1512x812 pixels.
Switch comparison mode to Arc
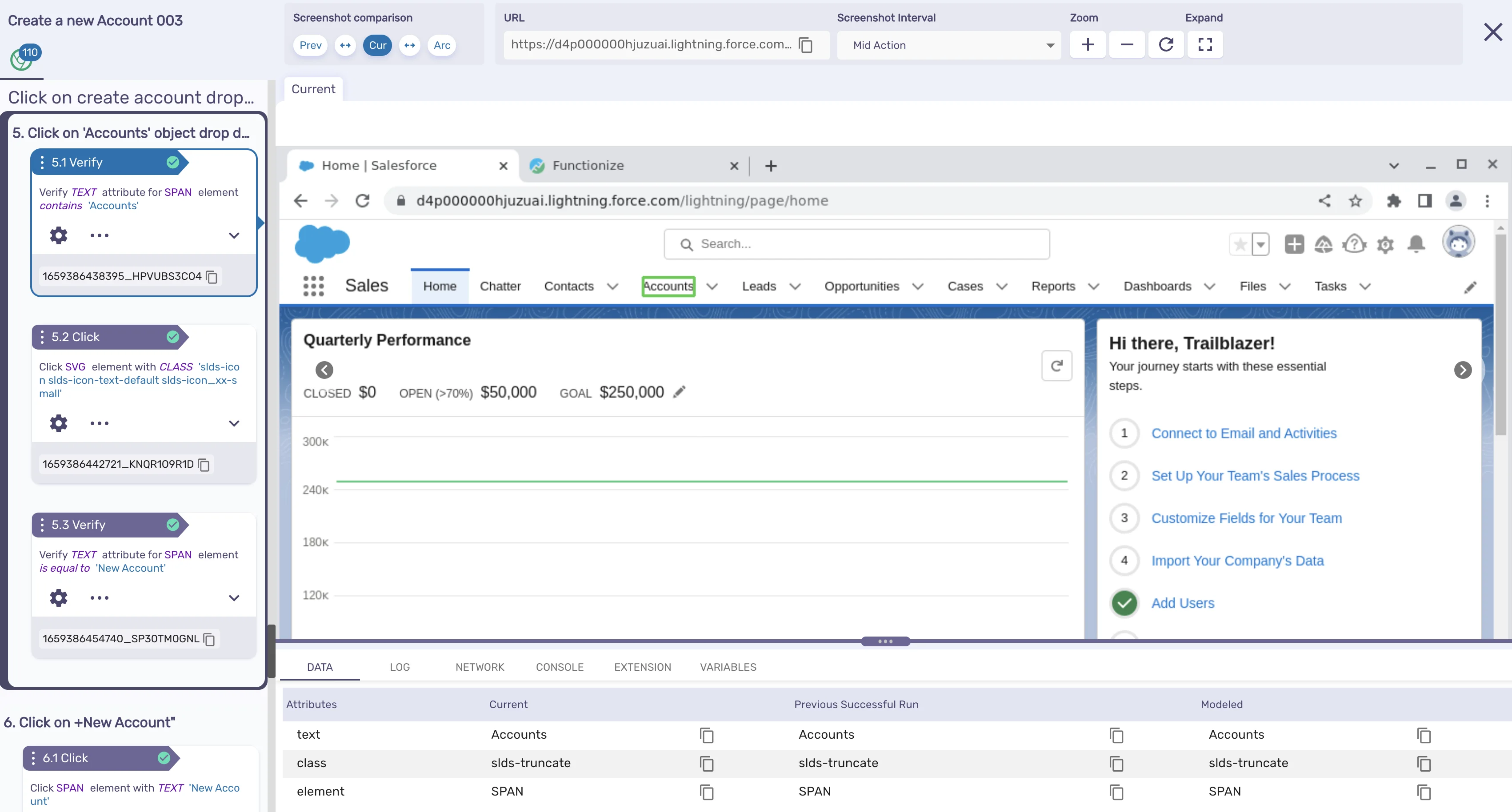pos(442,45)
